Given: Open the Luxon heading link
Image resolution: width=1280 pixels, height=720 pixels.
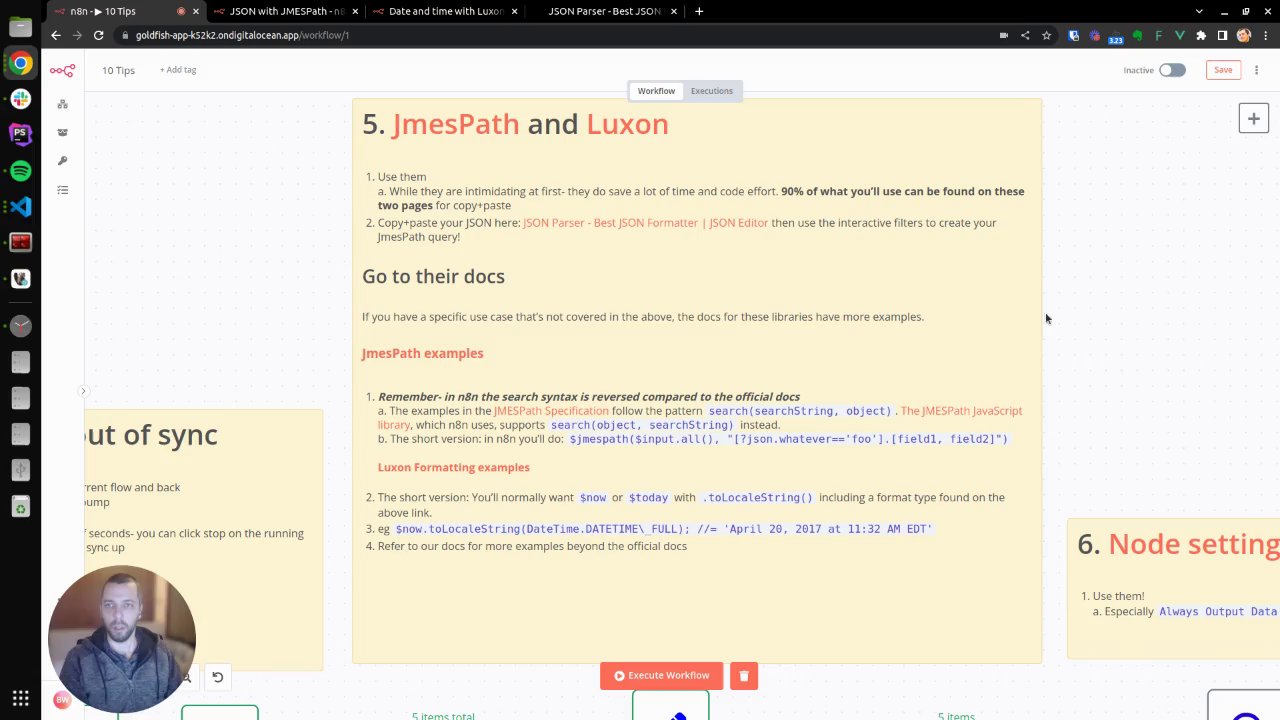Looking at the screenshot, I should (627, 124).
